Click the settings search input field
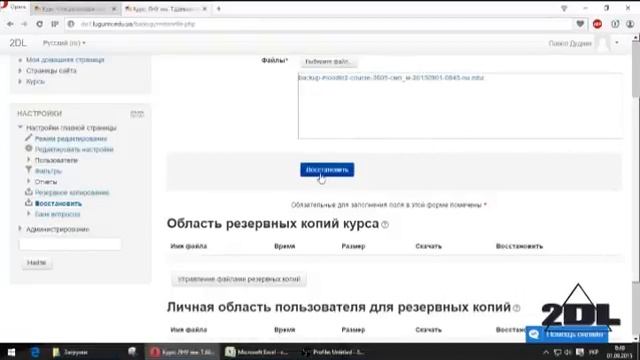 (x=70, y=244)
